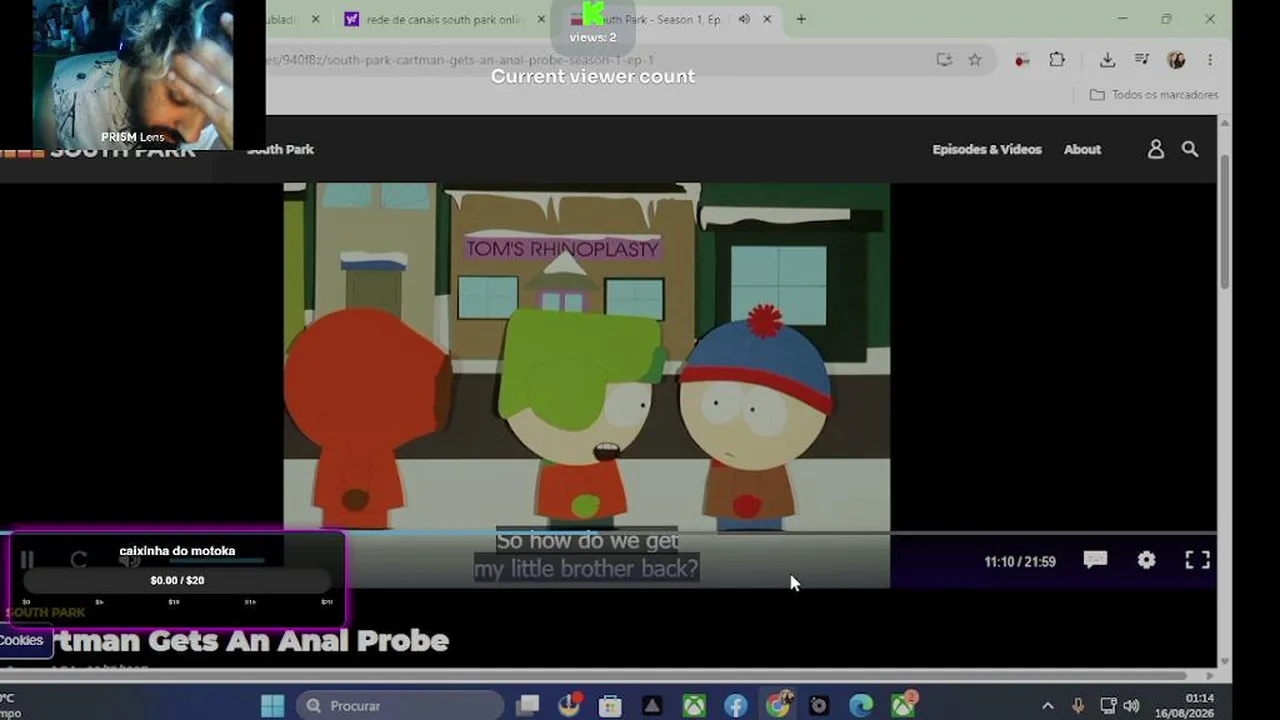Image resolution: width=1280 pixels, height=720 pixels.
Task: Open the Chrome extensions puzzle icon
Action: 1057,60
